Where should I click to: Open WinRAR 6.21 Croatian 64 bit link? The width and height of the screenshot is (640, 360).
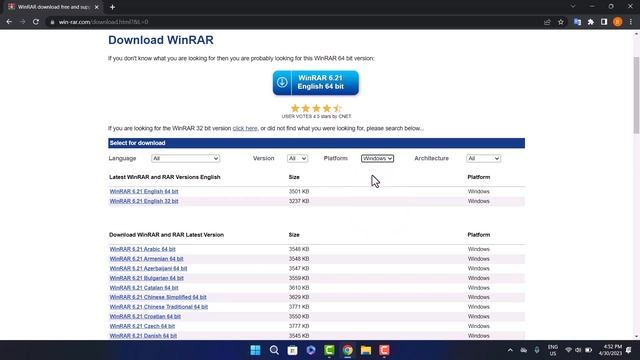tap(145, 316)
